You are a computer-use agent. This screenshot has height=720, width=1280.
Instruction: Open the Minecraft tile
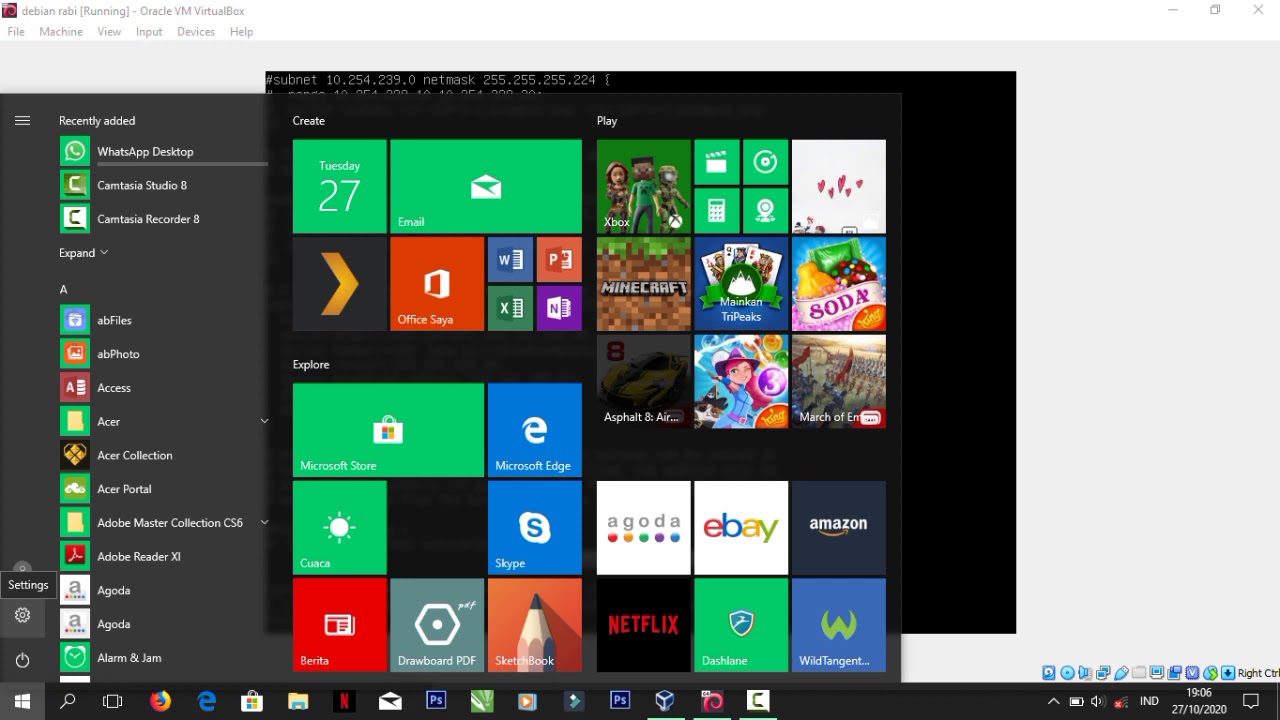click(643, 284)
